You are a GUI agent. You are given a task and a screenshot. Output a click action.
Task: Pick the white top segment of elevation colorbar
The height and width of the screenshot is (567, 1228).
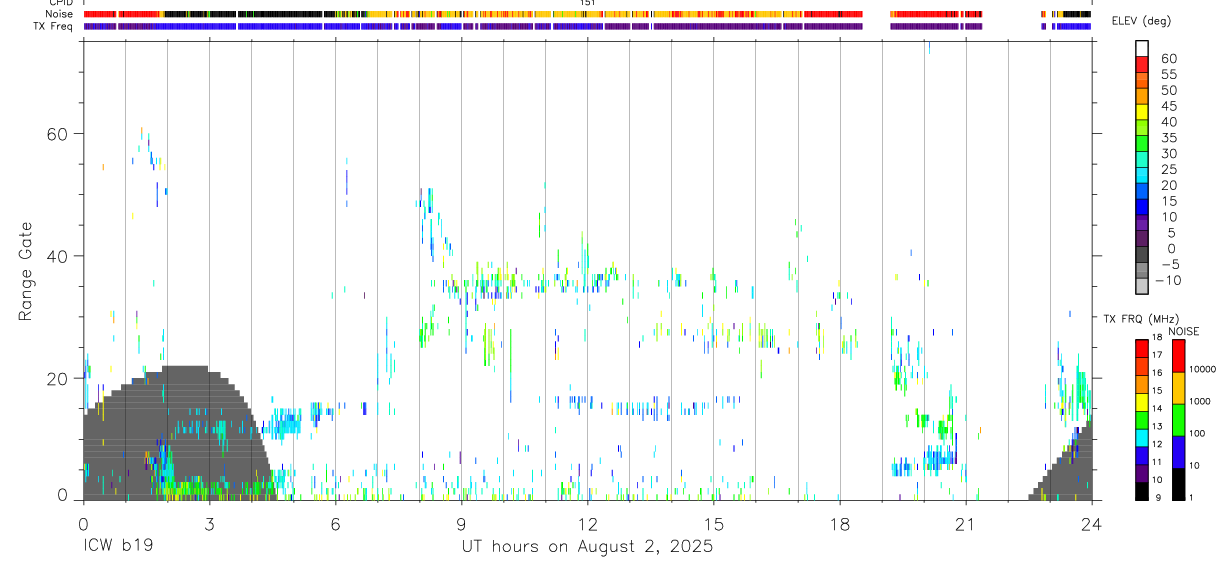(x=1142, y=48)
